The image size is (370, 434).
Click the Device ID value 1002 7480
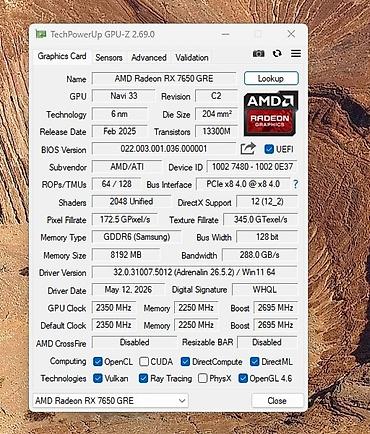point(252,167)
